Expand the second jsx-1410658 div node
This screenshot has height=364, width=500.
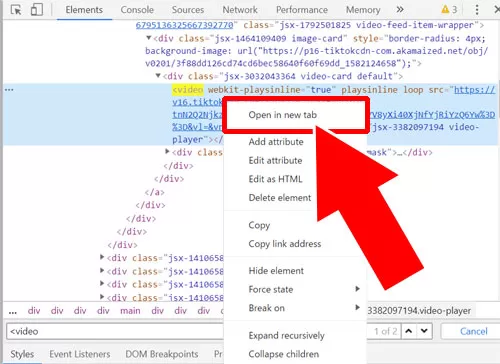pyautogui.click(x=102, y=270)
